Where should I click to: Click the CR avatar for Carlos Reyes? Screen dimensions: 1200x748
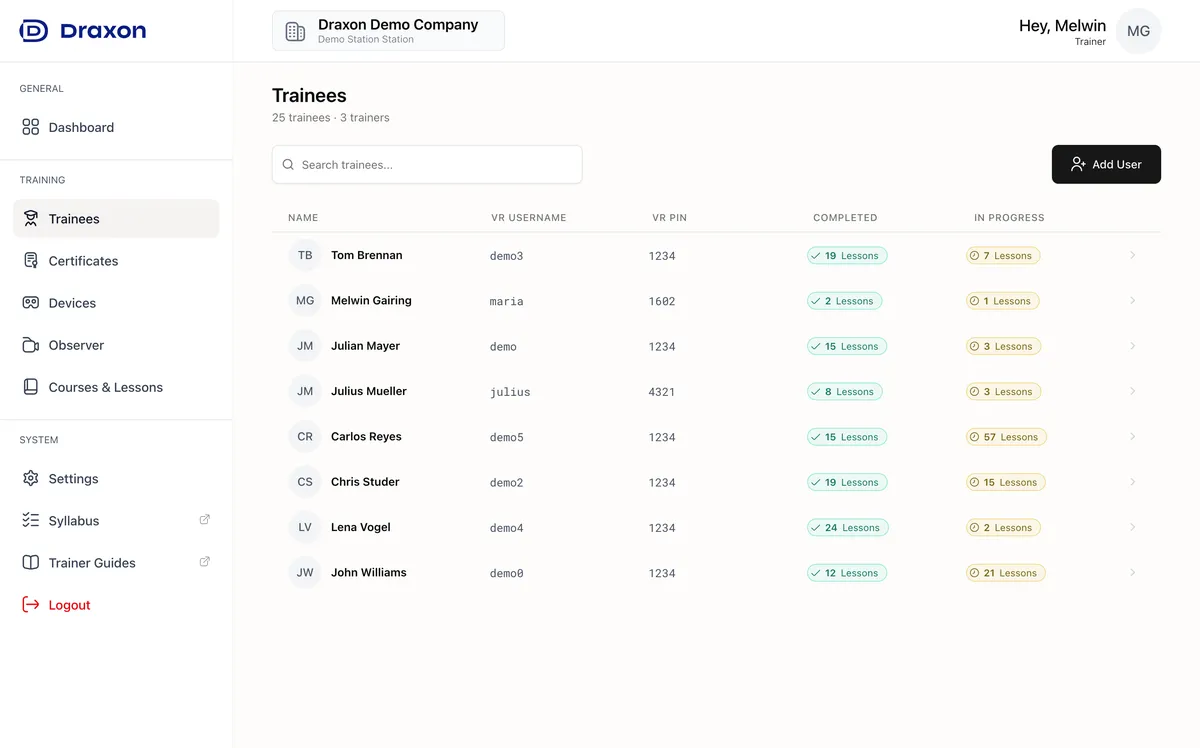pos(305,437)
